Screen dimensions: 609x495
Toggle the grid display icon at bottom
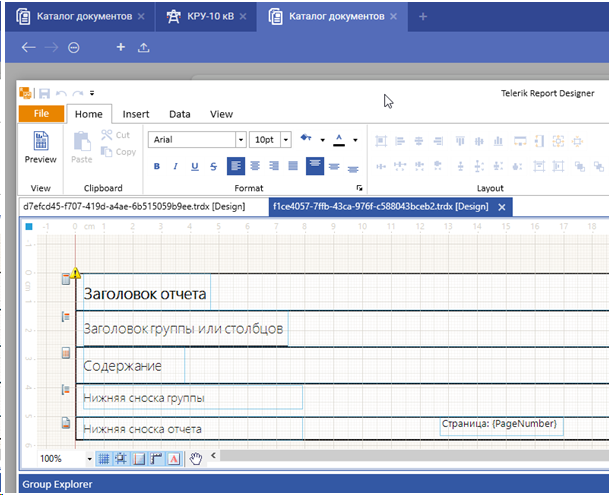[104, 458]
